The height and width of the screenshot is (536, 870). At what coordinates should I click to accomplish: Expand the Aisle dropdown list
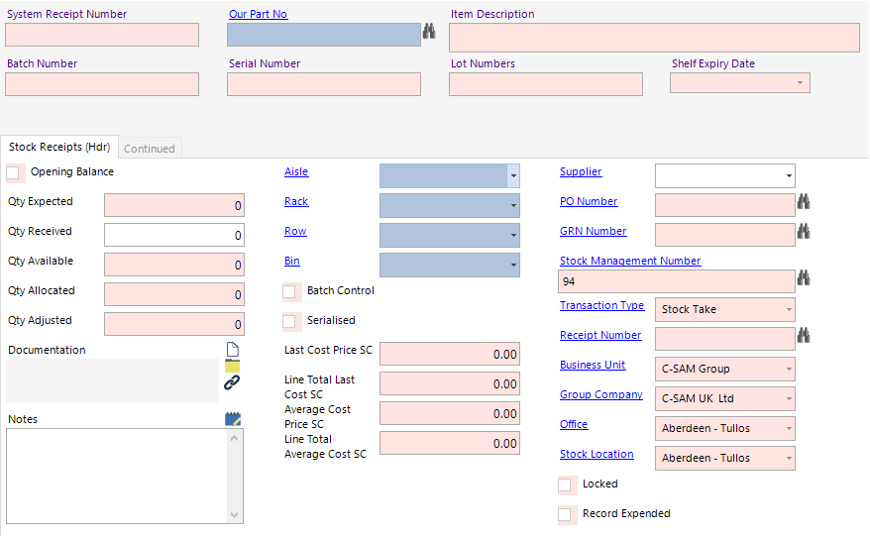point(513,177)
